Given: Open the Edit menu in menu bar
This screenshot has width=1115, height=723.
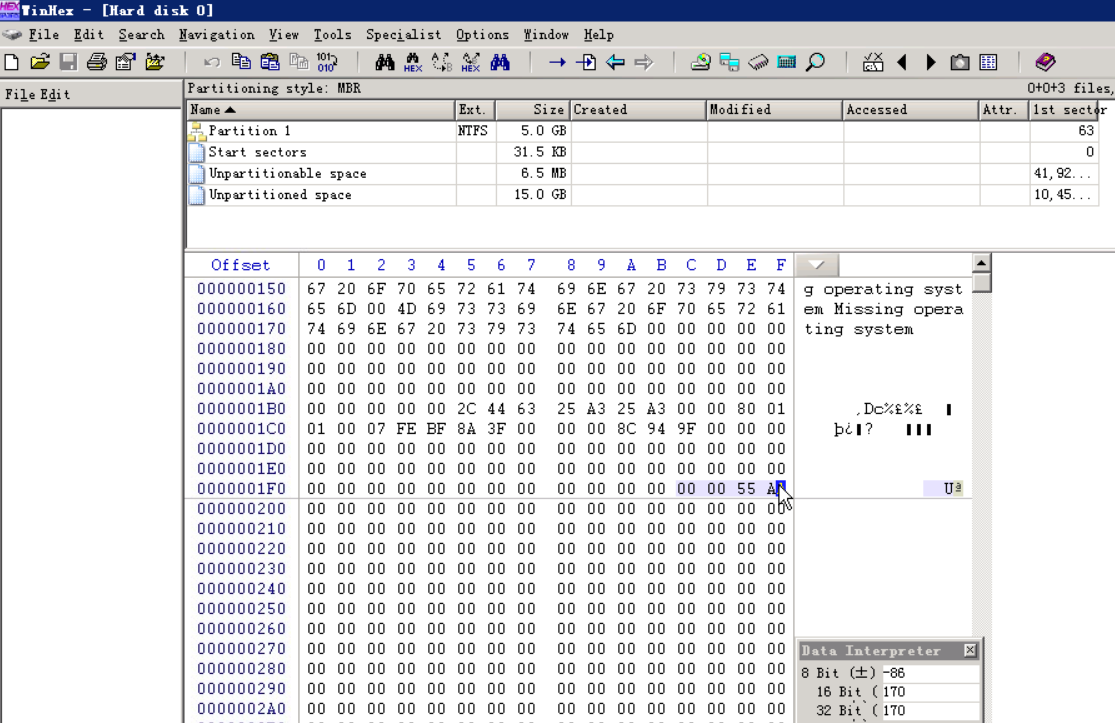Looking at the screenshot, I should click(89, 35).
